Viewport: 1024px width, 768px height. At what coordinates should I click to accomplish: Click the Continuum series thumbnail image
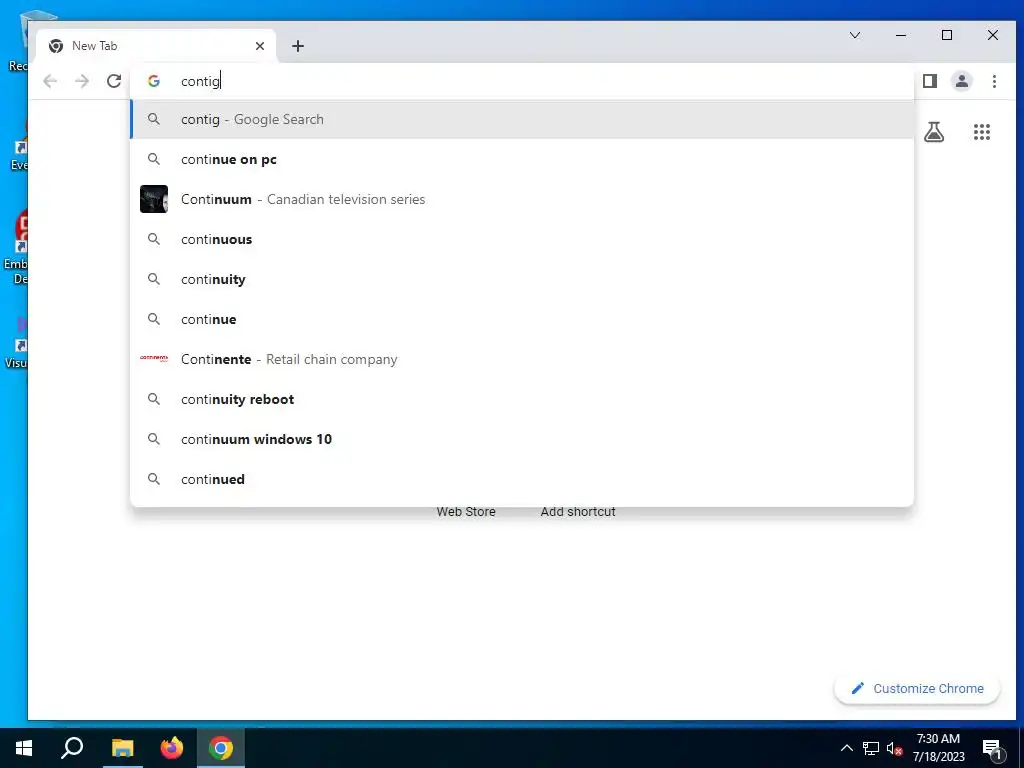(154, 199)
